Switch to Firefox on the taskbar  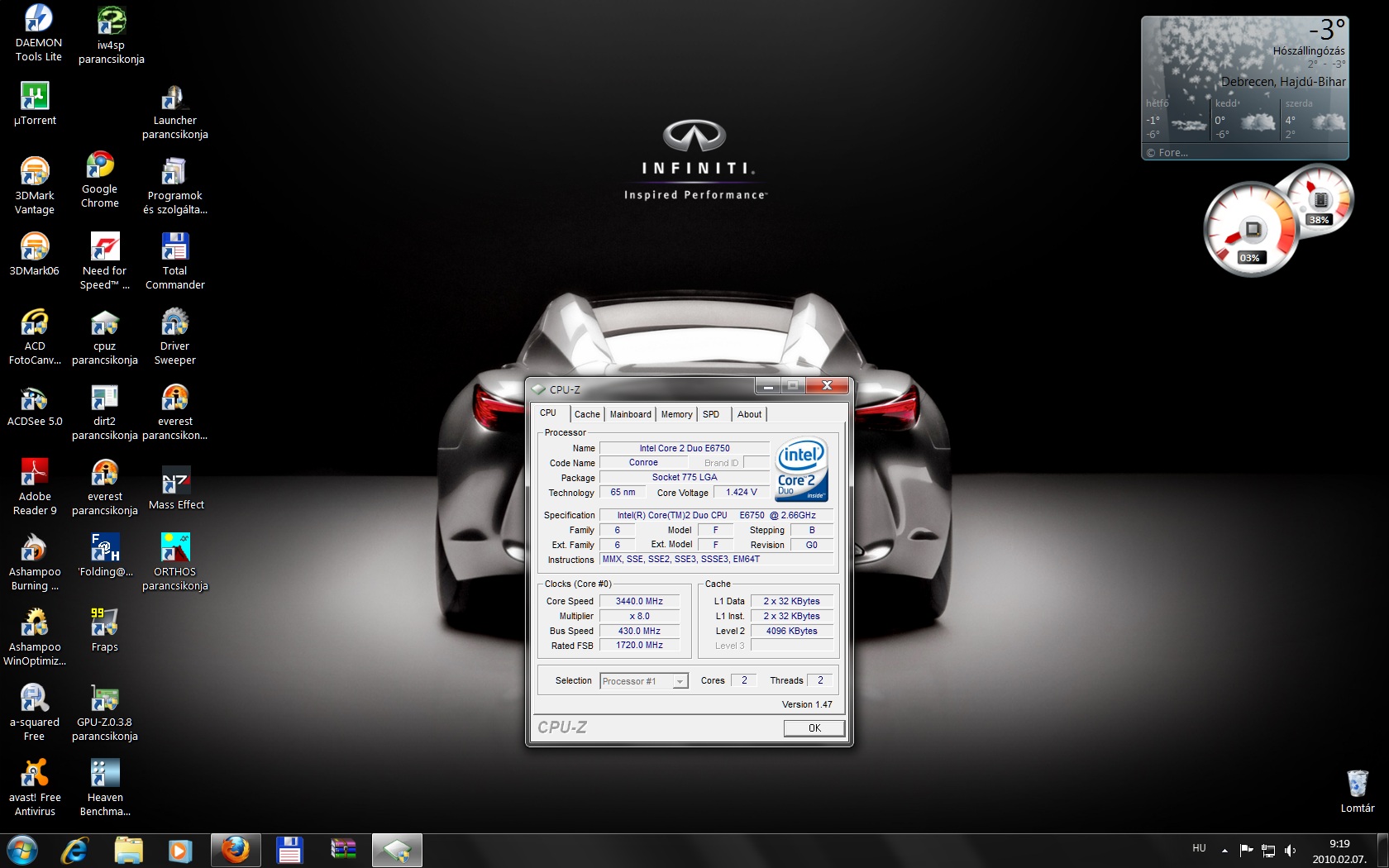click(236, 851)
